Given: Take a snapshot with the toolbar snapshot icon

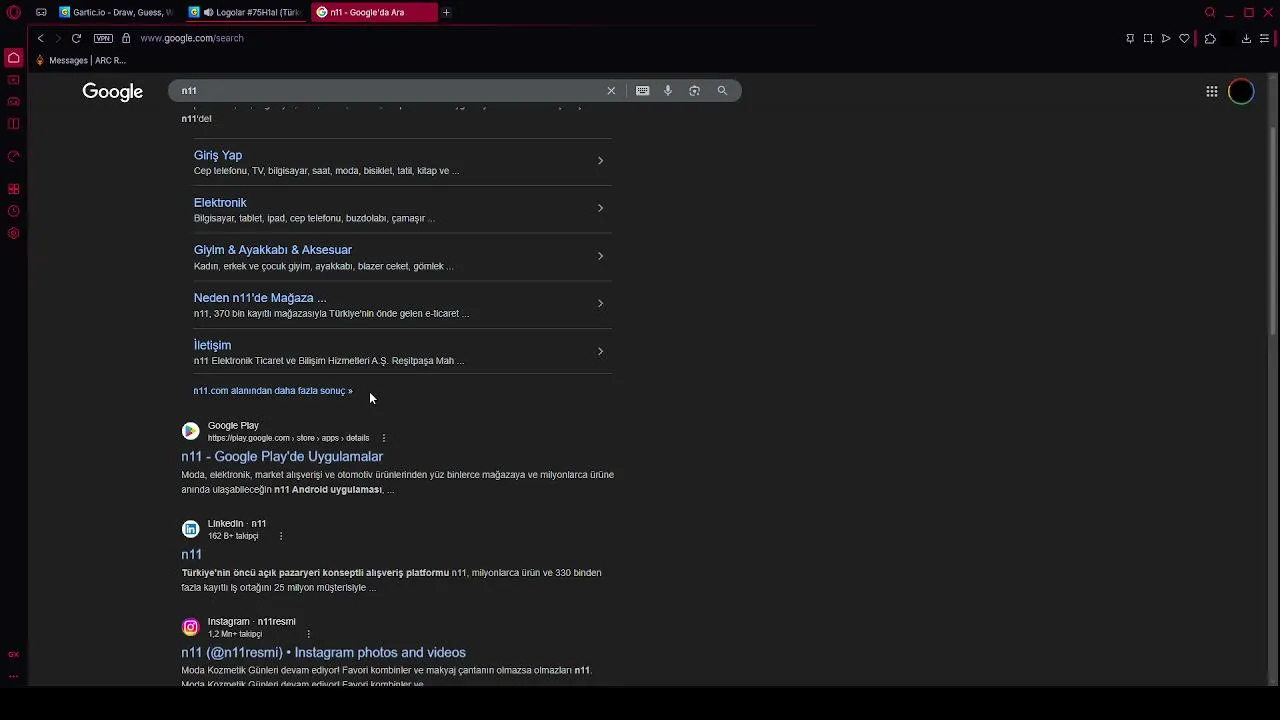Looking at the screenshot, I should (1148, 38).
